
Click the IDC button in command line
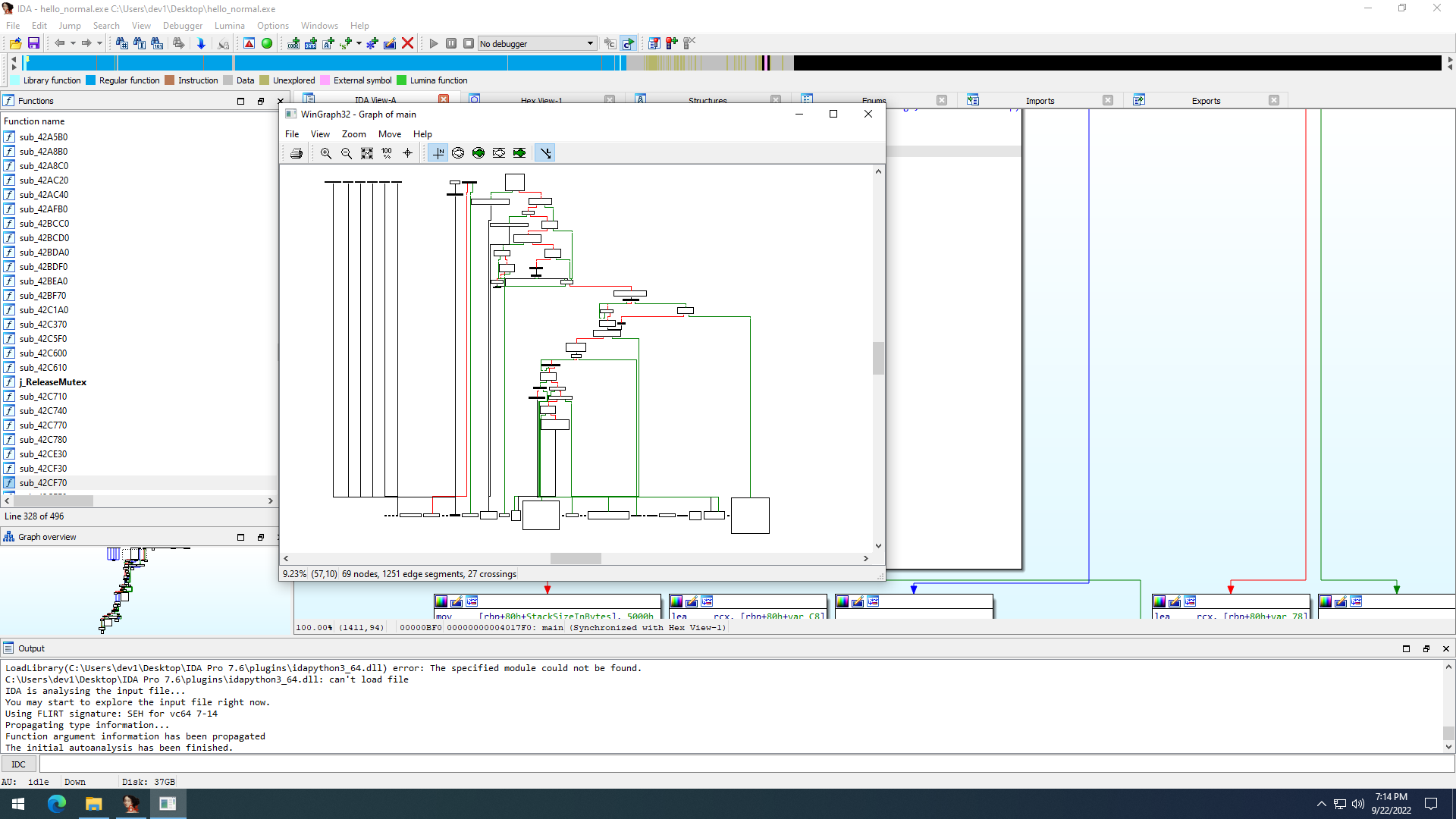19,764
